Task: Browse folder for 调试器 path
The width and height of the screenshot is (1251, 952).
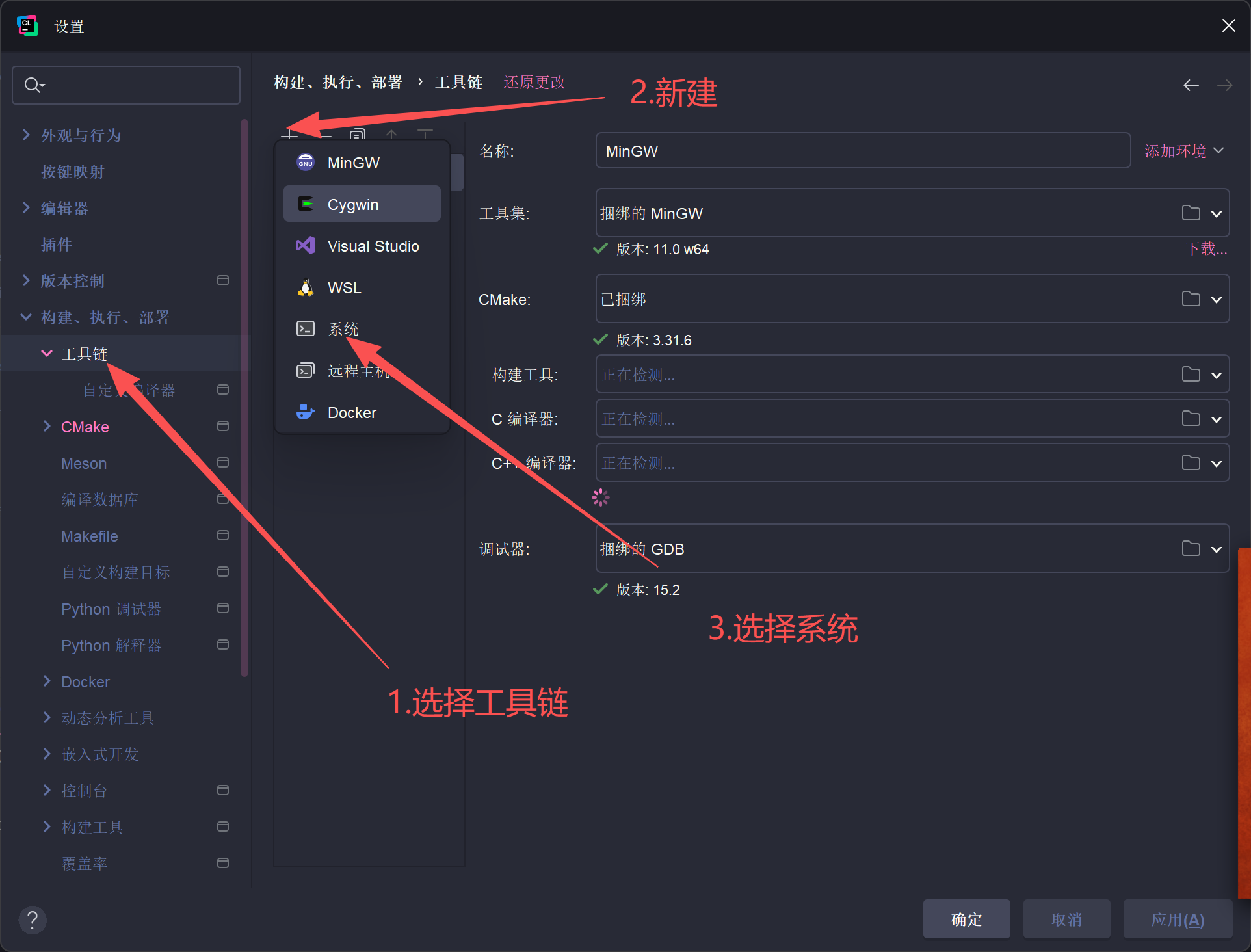Action: [1191, 548]
